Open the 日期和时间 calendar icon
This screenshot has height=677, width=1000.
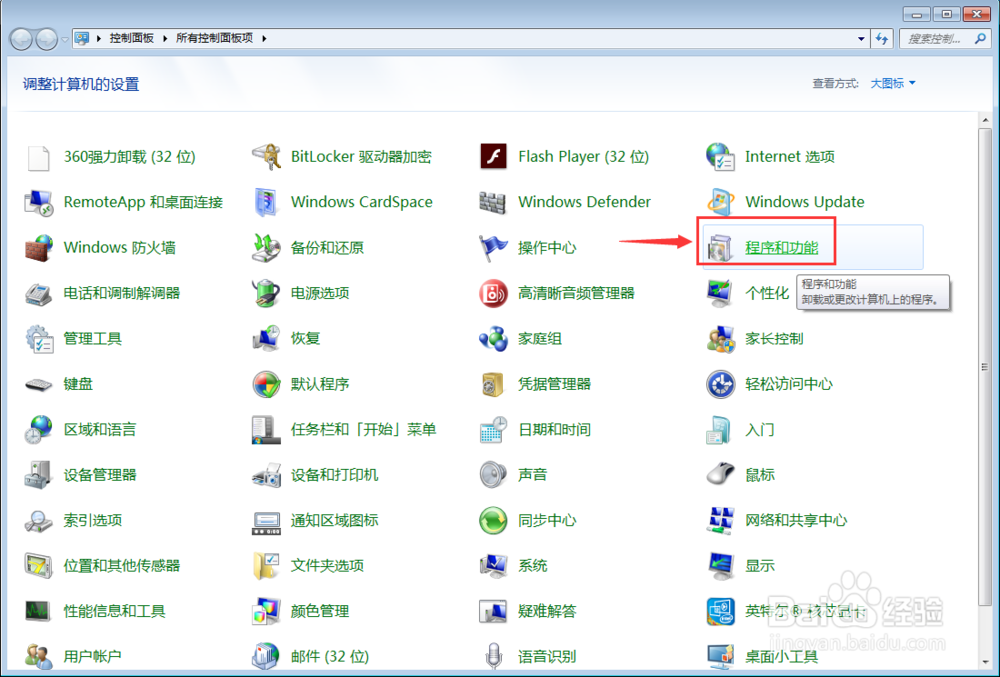(493, 430)
